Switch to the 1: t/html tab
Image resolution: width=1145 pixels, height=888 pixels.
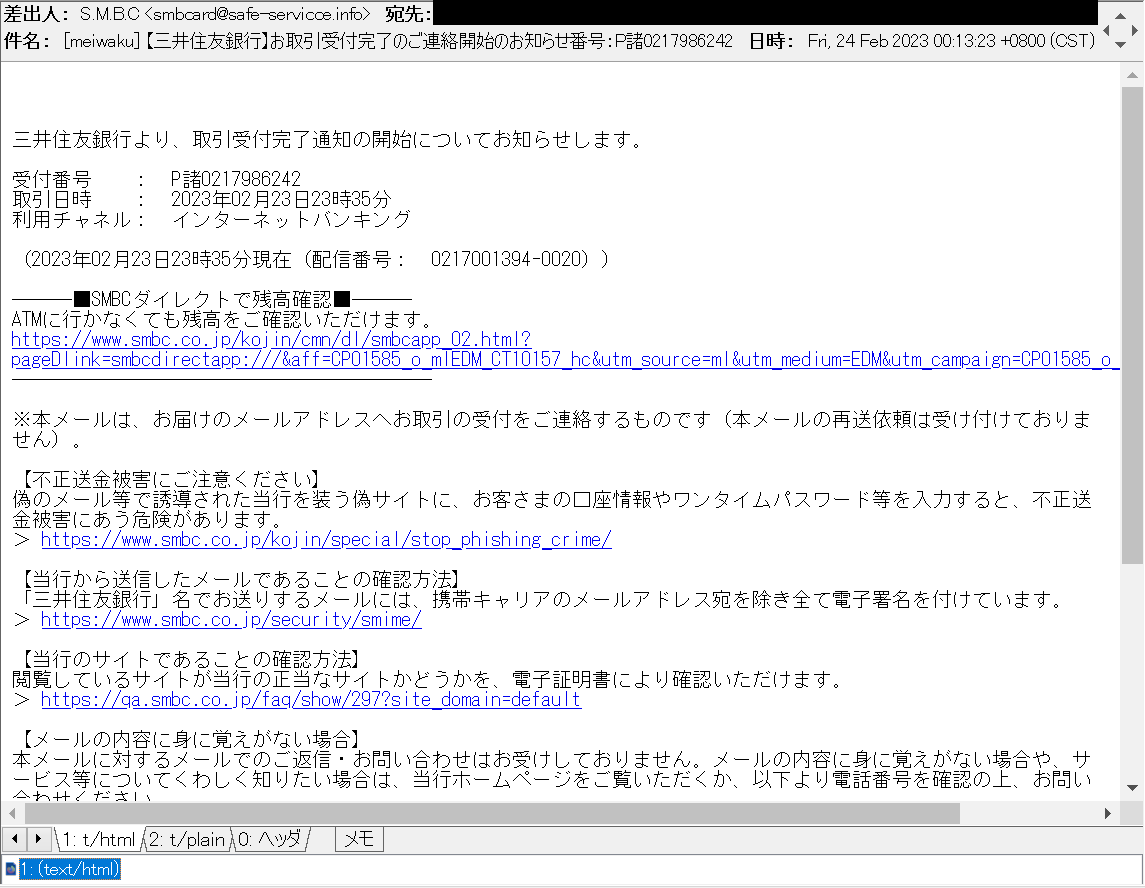tap(98, 840)
